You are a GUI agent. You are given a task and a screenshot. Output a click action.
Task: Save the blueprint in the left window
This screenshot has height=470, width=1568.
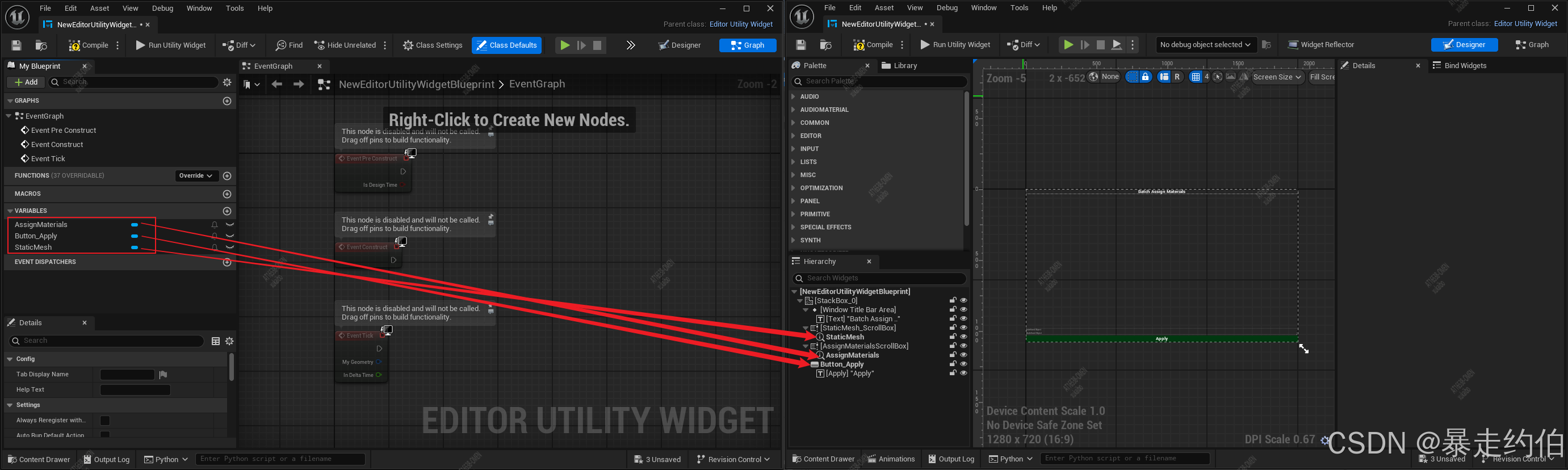16,45
